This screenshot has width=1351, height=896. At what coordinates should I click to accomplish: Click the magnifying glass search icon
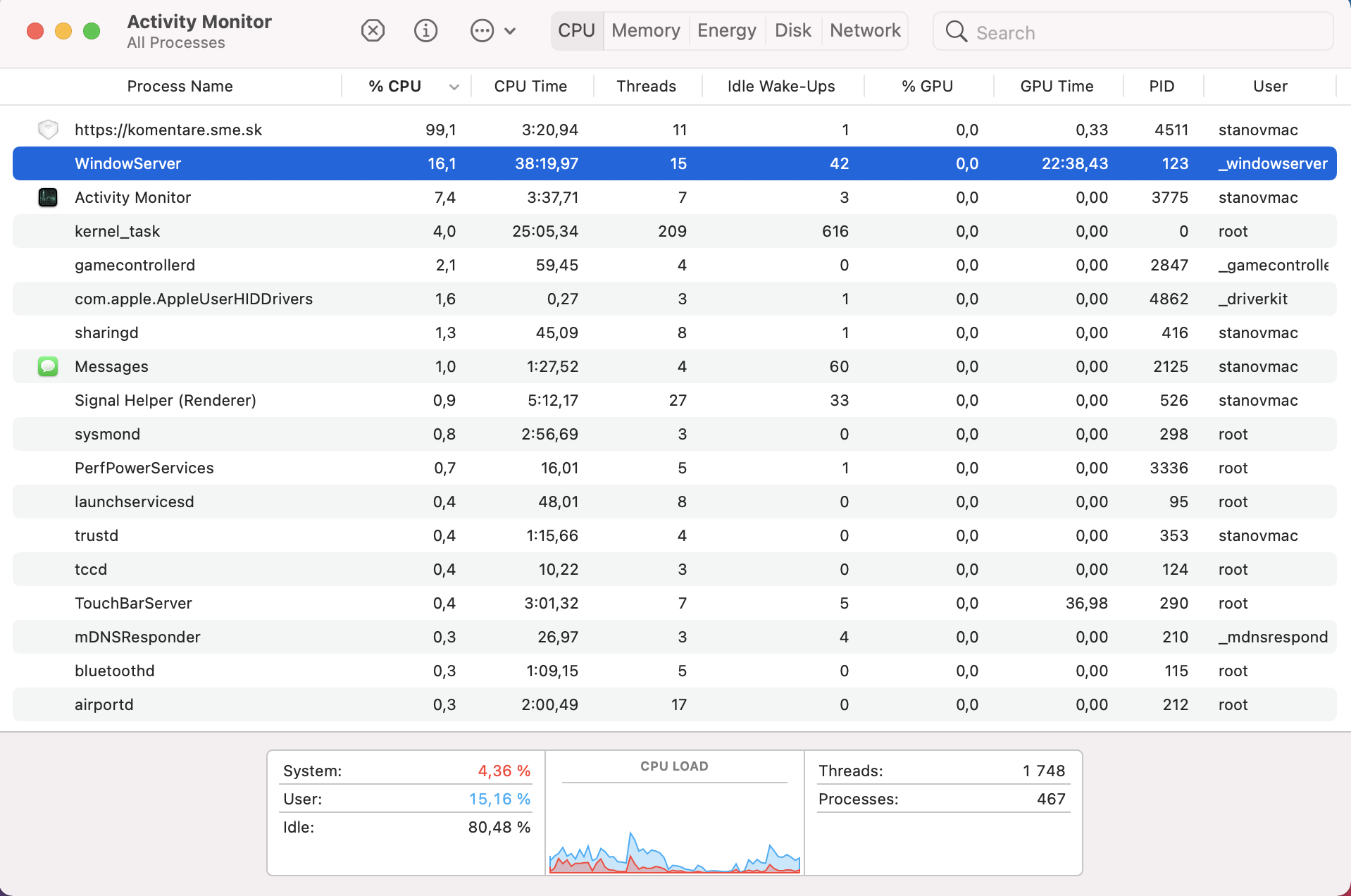coord(956,32)
